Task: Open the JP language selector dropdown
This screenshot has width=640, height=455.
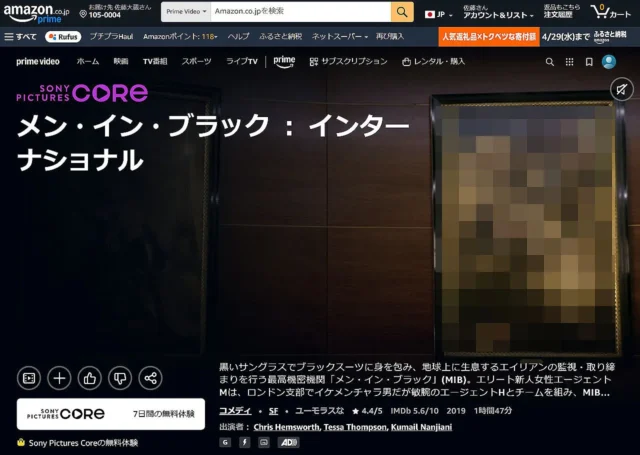Action: [x=438, y=15]
